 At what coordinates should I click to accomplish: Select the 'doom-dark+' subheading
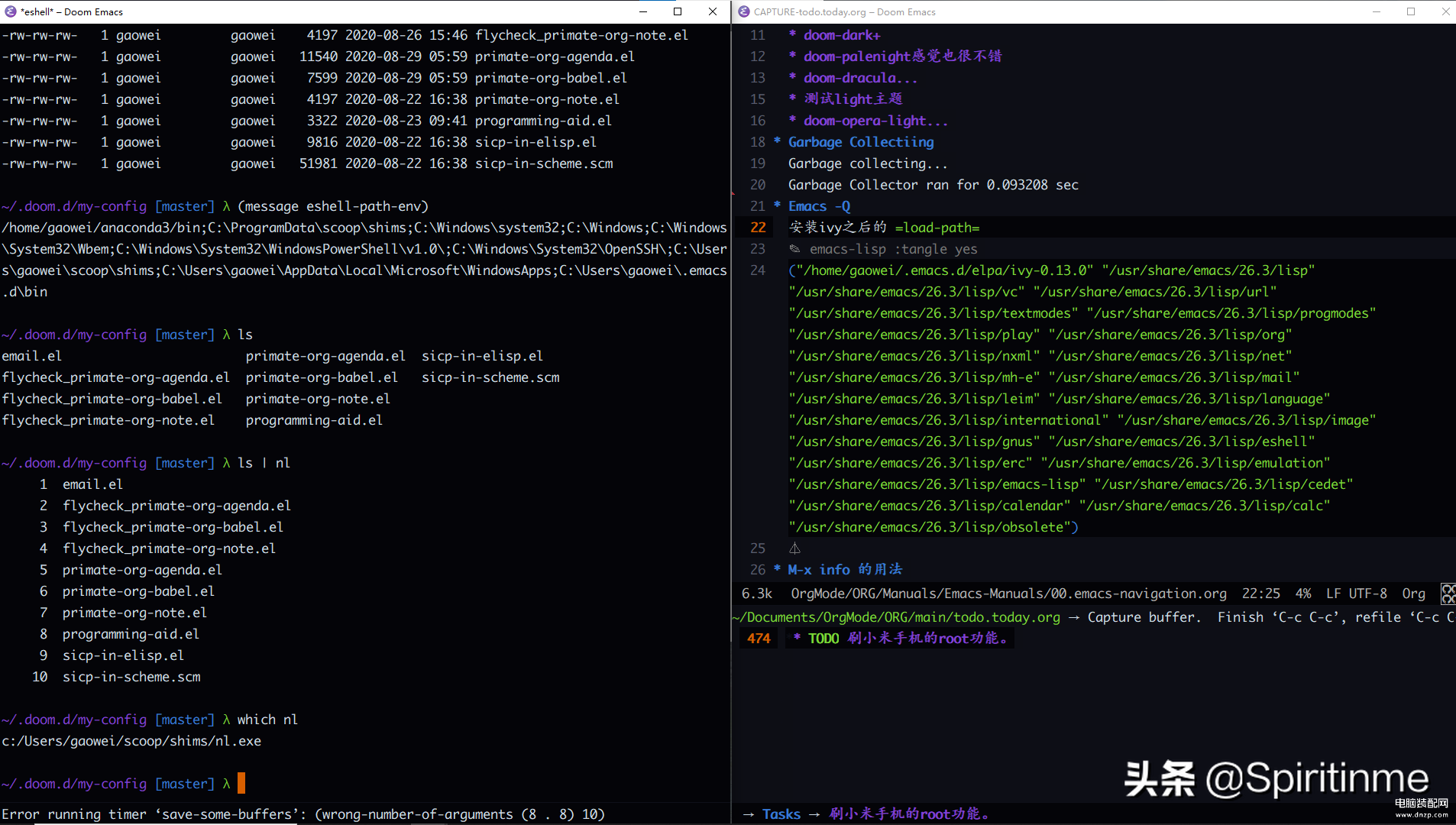point(842,35)
